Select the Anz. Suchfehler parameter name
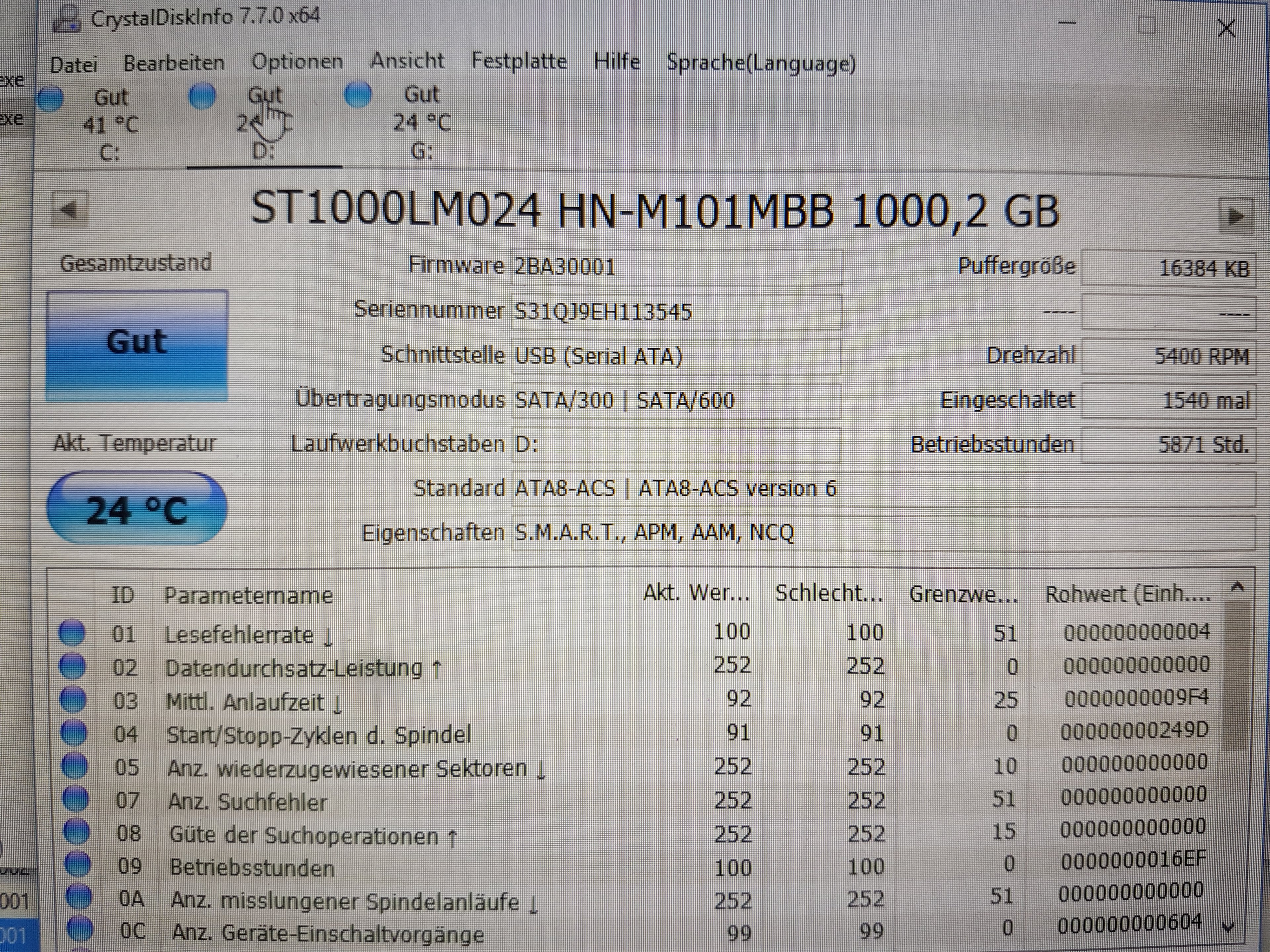This screenshot has width=1270, height=952. coord(248,802)
